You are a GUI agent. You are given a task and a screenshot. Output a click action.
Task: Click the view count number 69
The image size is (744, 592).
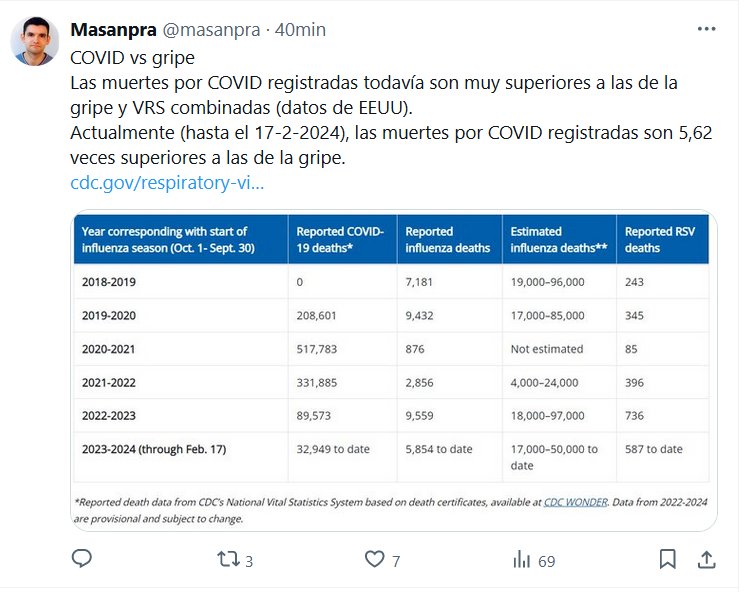pos(546,561)
